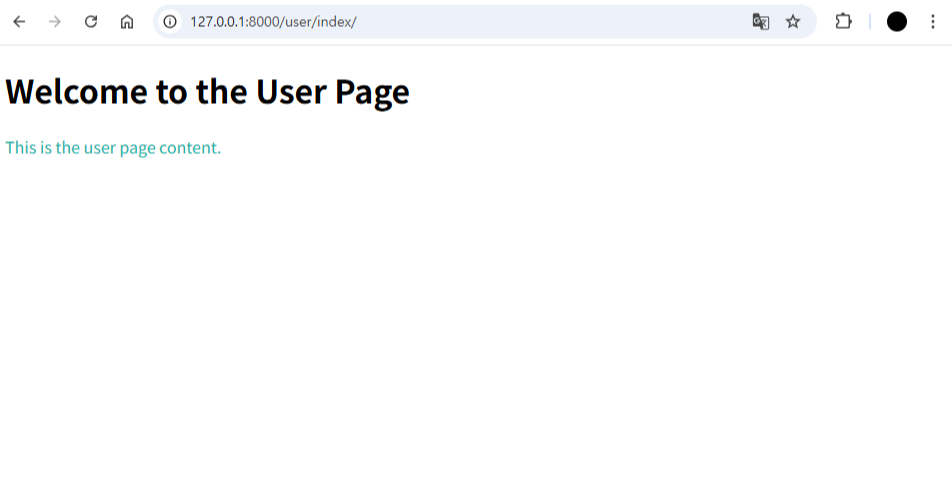Open the profile avatar menu
Viewport: 952px width, 484px height.
click(x=897, y=22)
